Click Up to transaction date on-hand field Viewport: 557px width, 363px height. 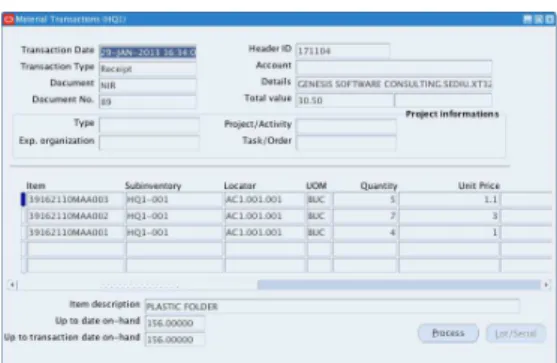pyautogui.click(x=175, y=339)
